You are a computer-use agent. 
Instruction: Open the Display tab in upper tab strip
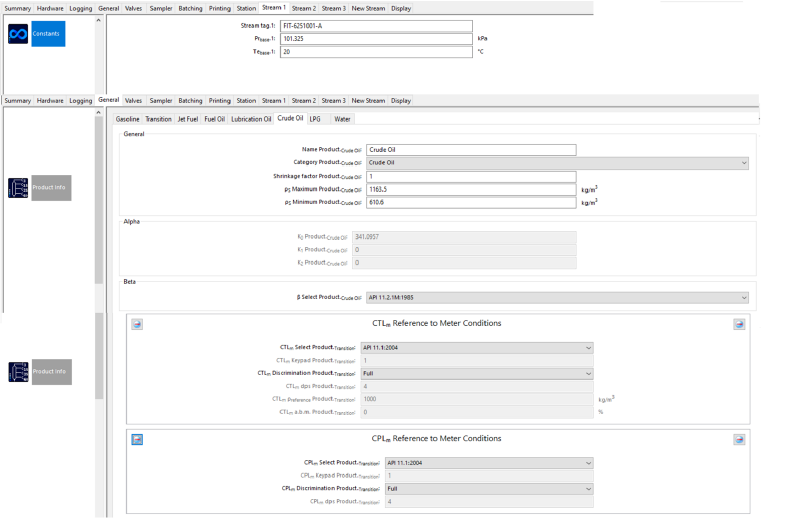(401, 9)
